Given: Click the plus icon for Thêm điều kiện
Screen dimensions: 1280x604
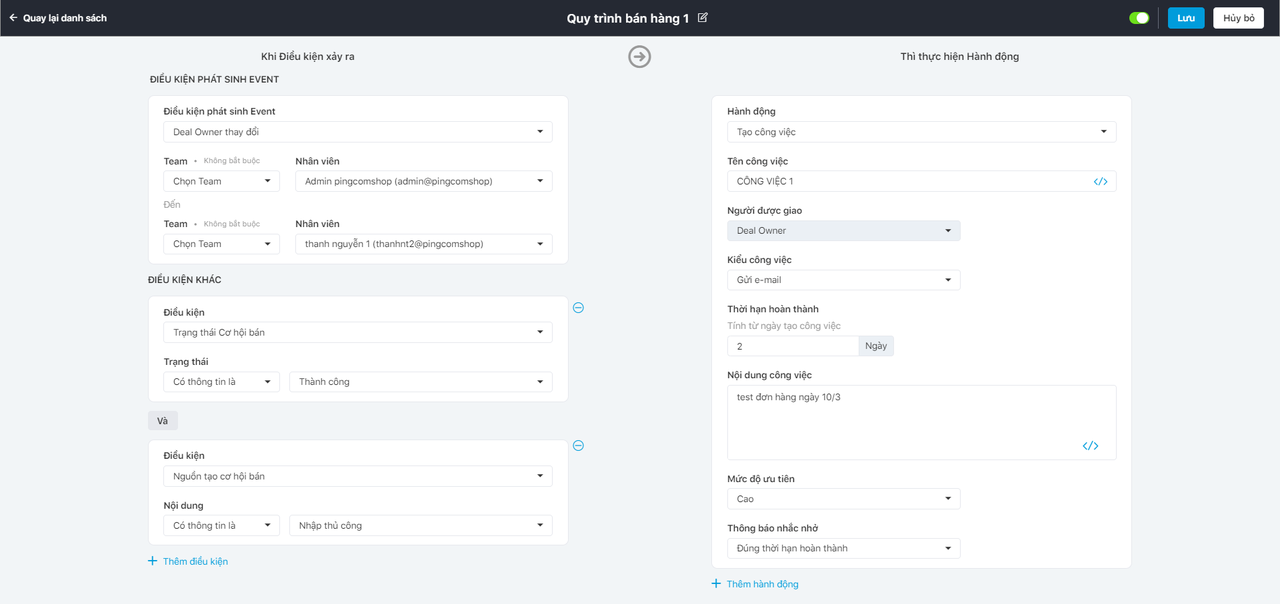Looking at the screenshot, I should click(x=153, y=561).
